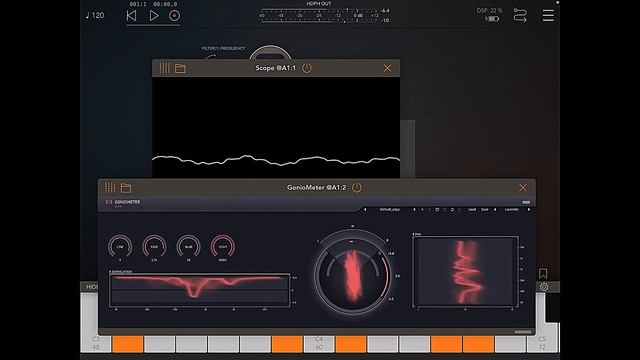Open the signal routing icon in top bar
Viewport: 640px width, 360px height.
(520, 16)
